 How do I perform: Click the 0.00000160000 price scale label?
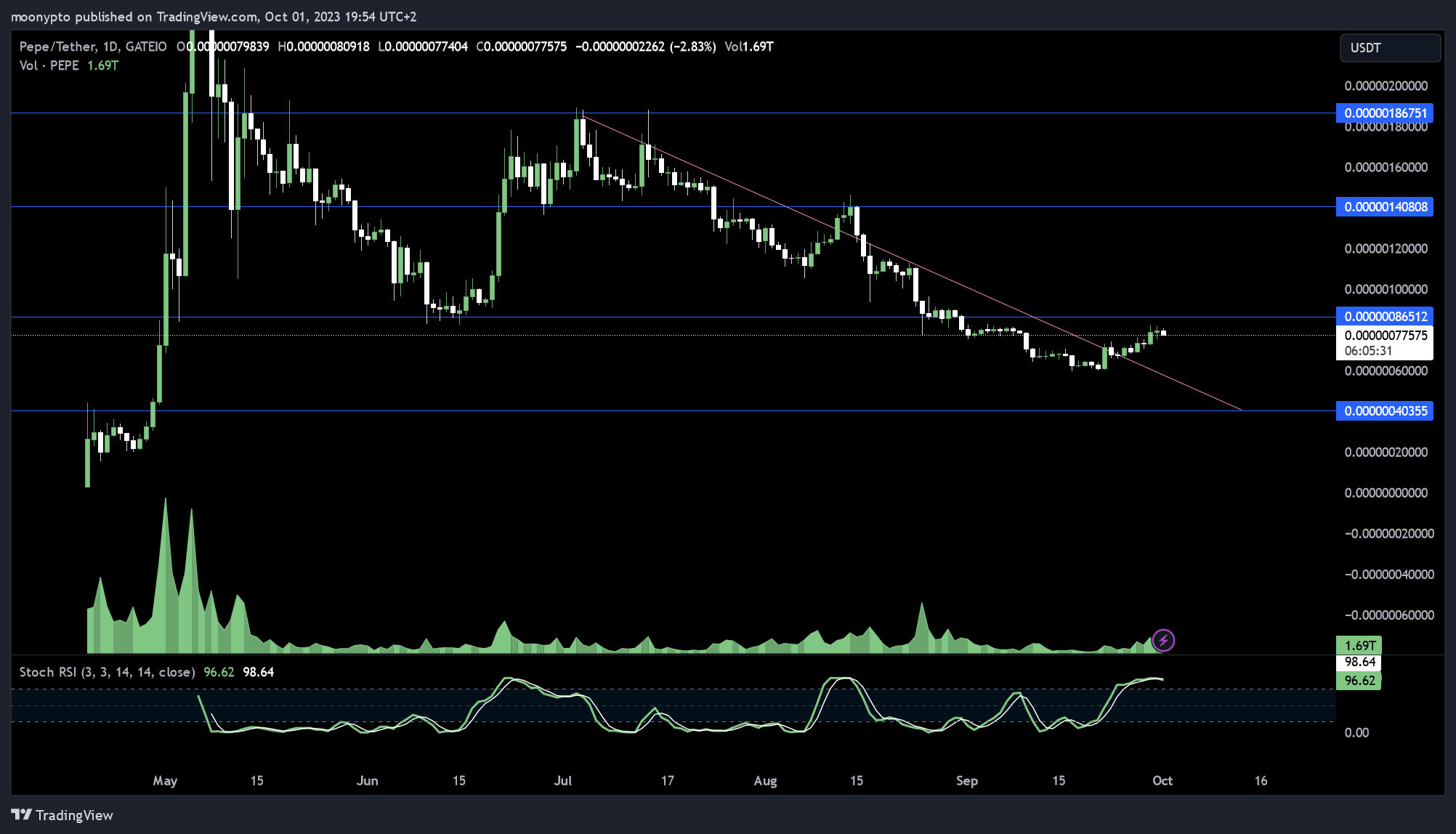coord(1386,167)
